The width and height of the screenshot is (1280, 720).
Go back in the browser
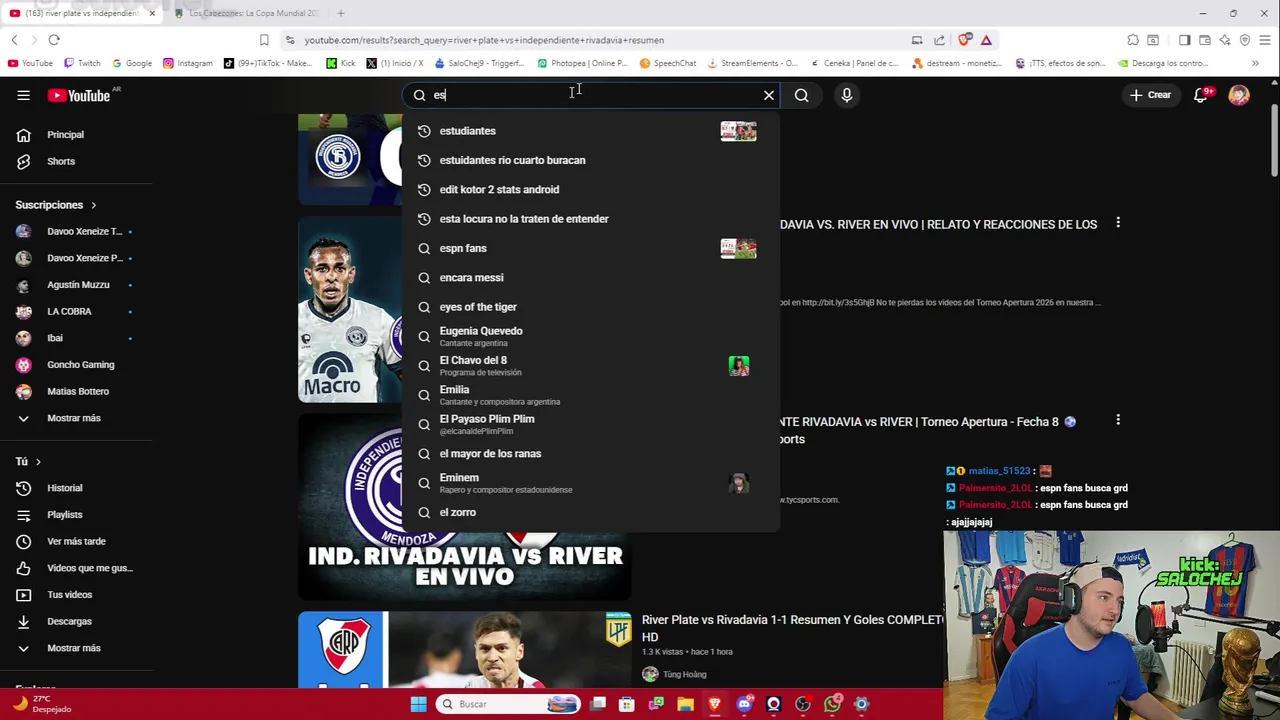click(x=14, y=40)
